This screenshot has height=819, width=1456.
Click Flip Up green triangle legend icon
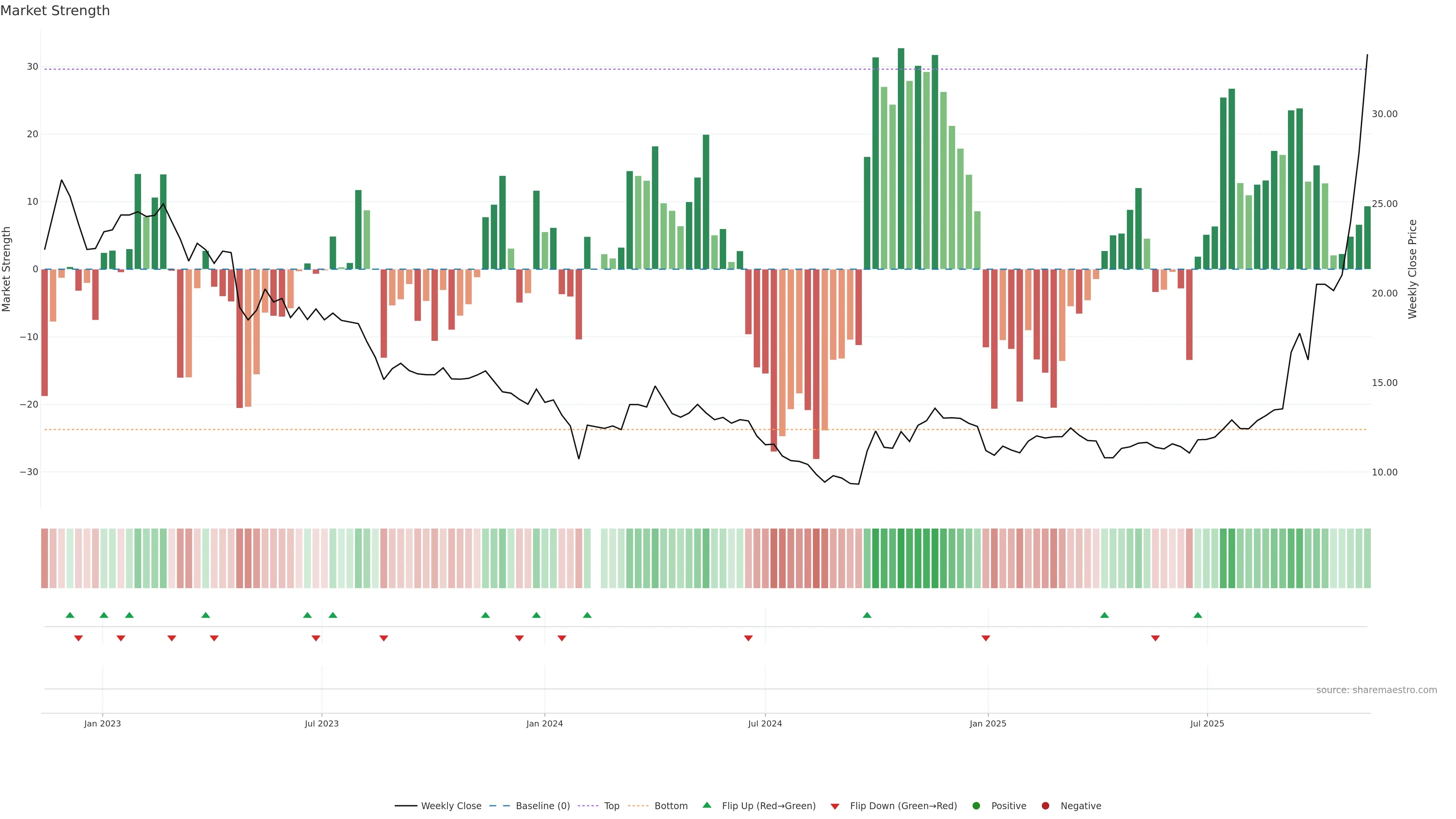tap(706, 805)
